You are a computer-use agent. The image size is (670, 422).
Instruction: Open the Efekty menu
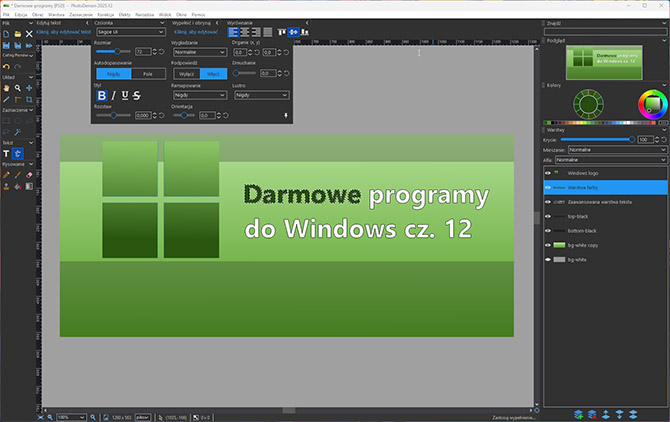point(124,15)
